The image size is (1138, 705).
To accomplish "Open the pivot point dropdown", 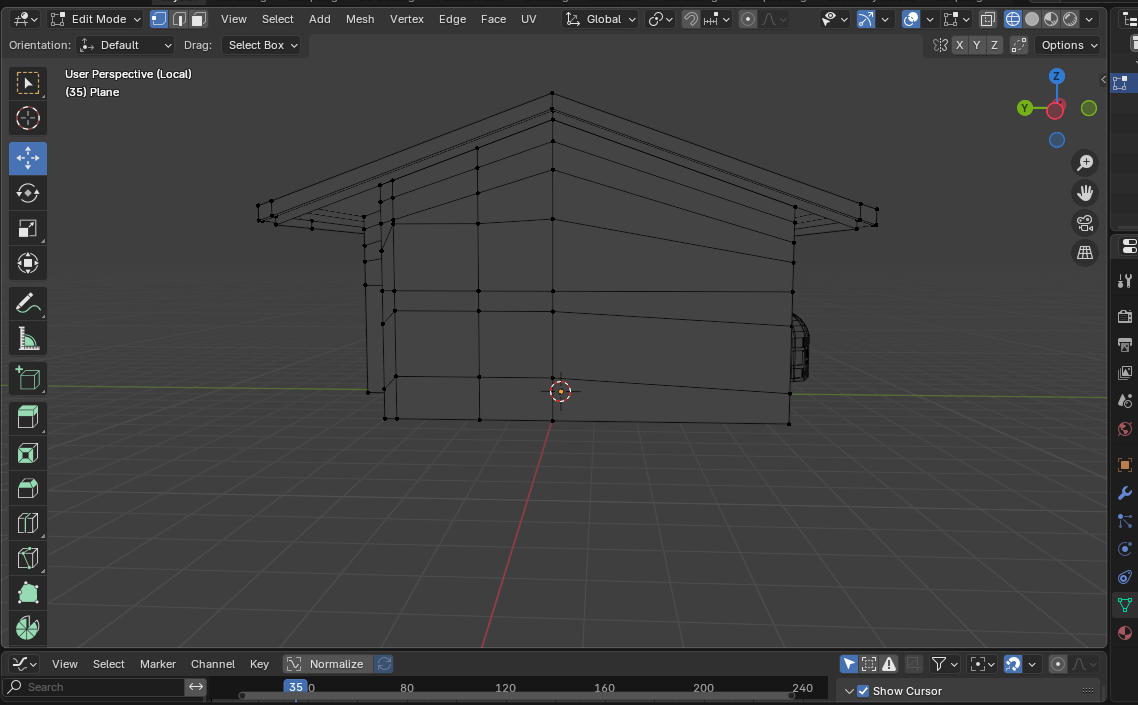I will click(x=660, y=19).
